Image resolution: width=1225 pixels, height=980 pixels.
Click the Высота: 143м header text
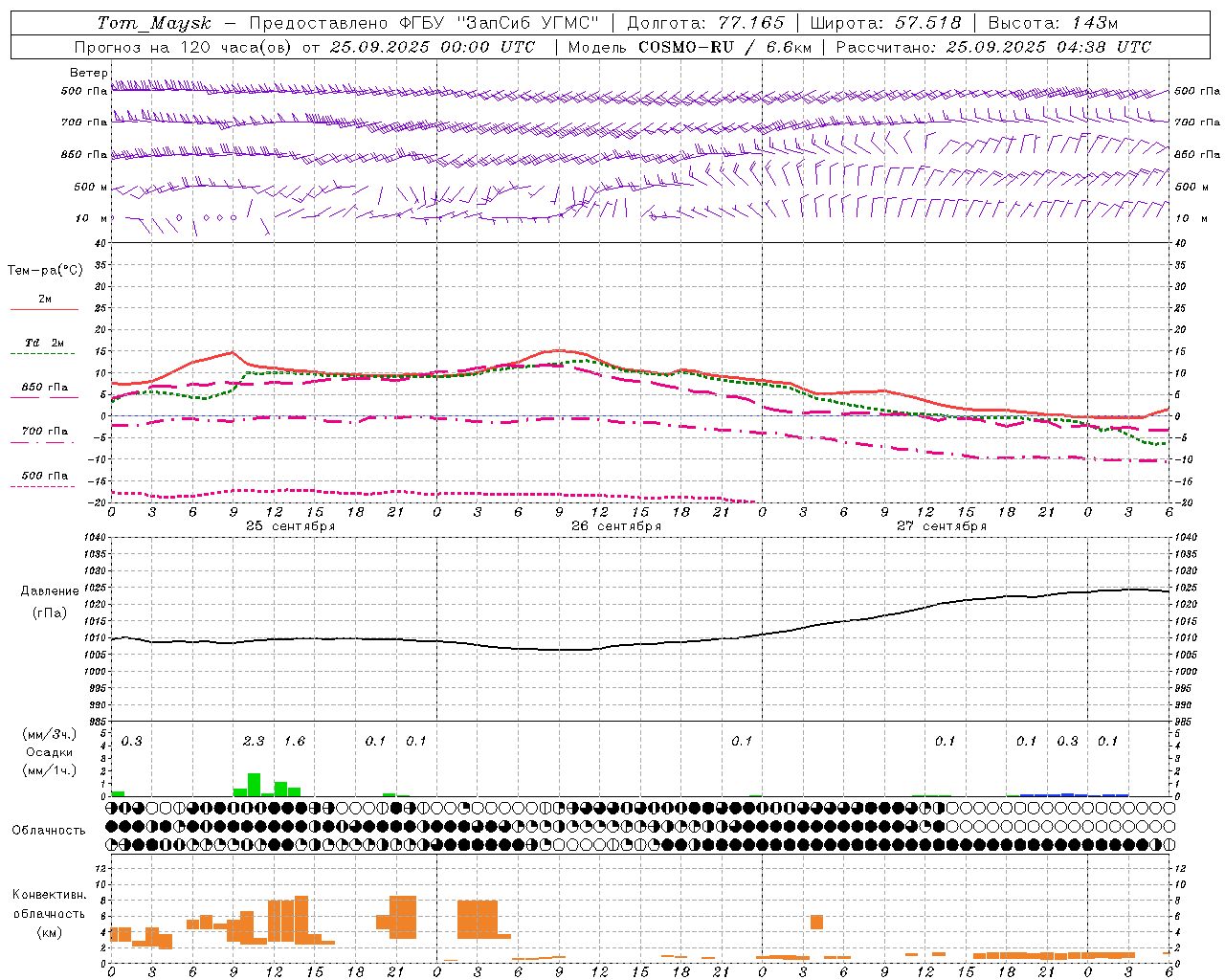1053,23
